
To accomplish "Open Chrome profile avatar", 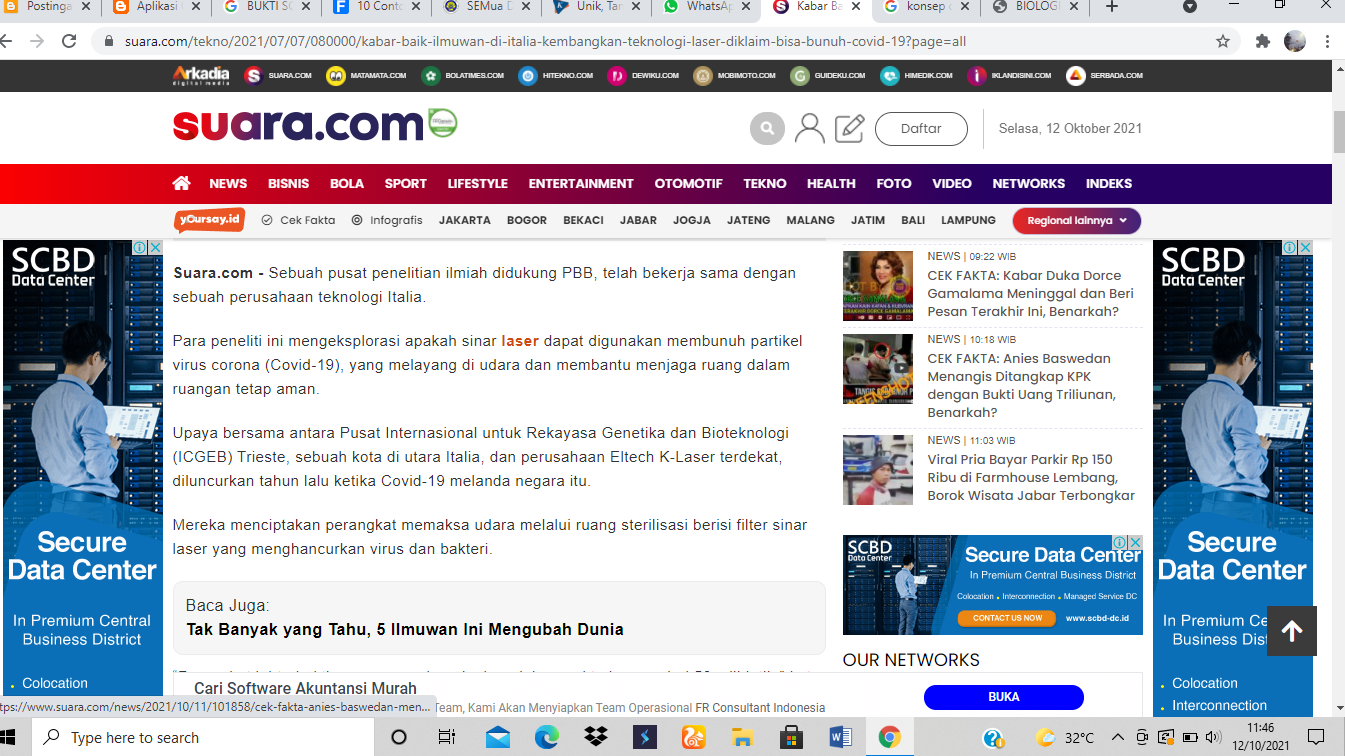I will [x=1295, y=42].
